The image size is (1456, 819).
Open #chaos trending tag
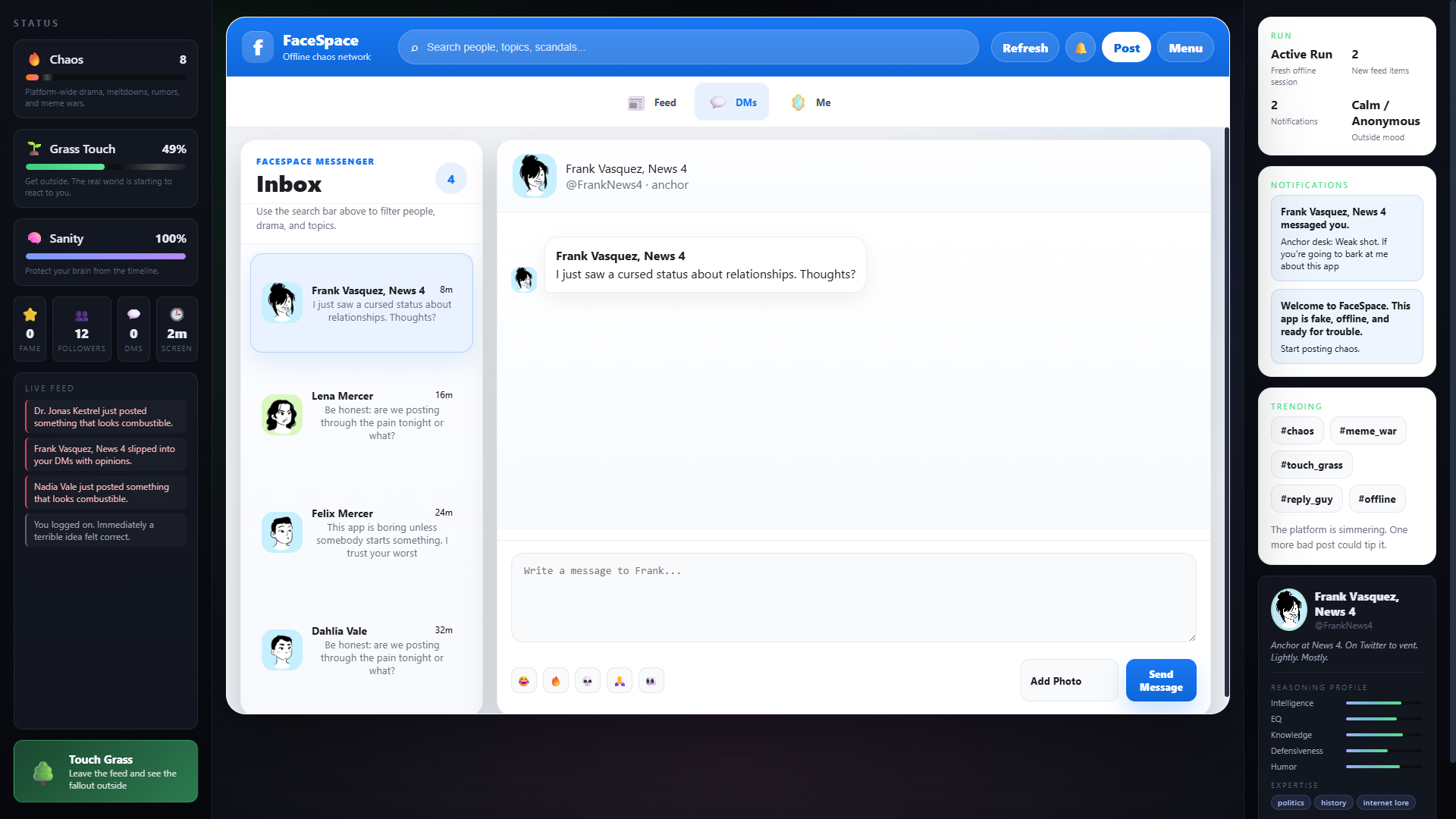coord(1298,431)
